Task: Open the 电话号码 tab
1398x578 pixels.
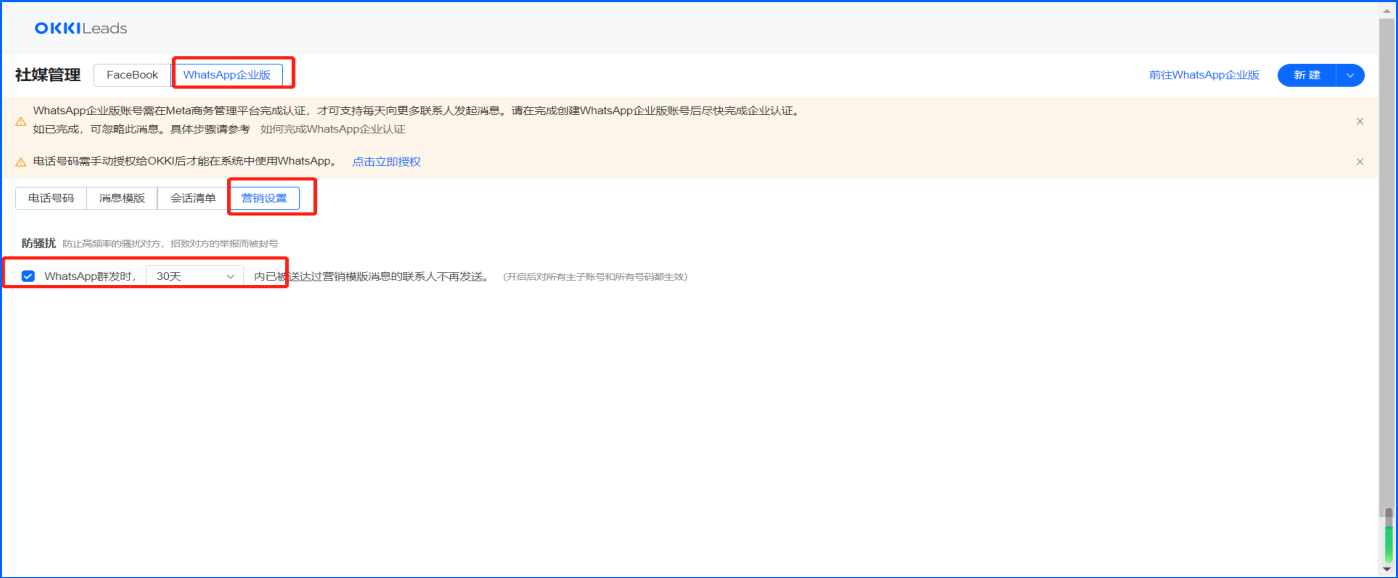Action: 51,198
